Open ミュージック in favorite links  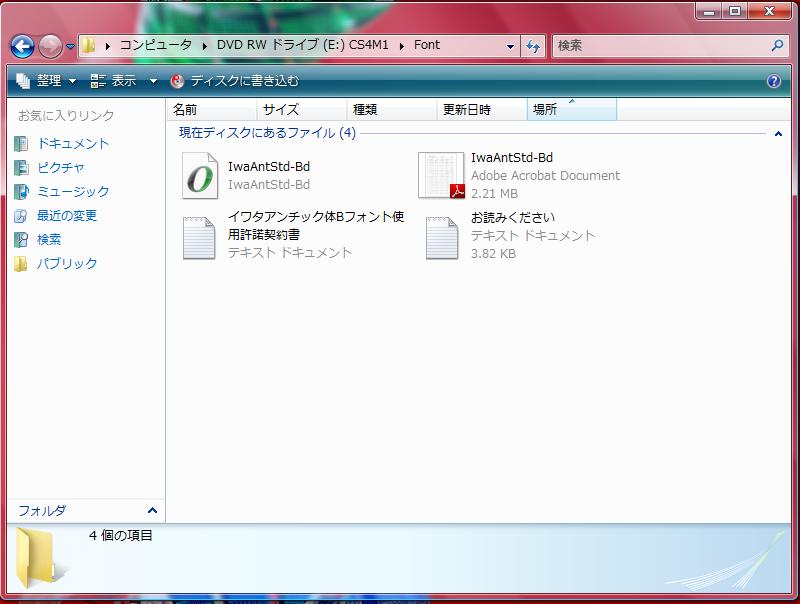[73, 191]
